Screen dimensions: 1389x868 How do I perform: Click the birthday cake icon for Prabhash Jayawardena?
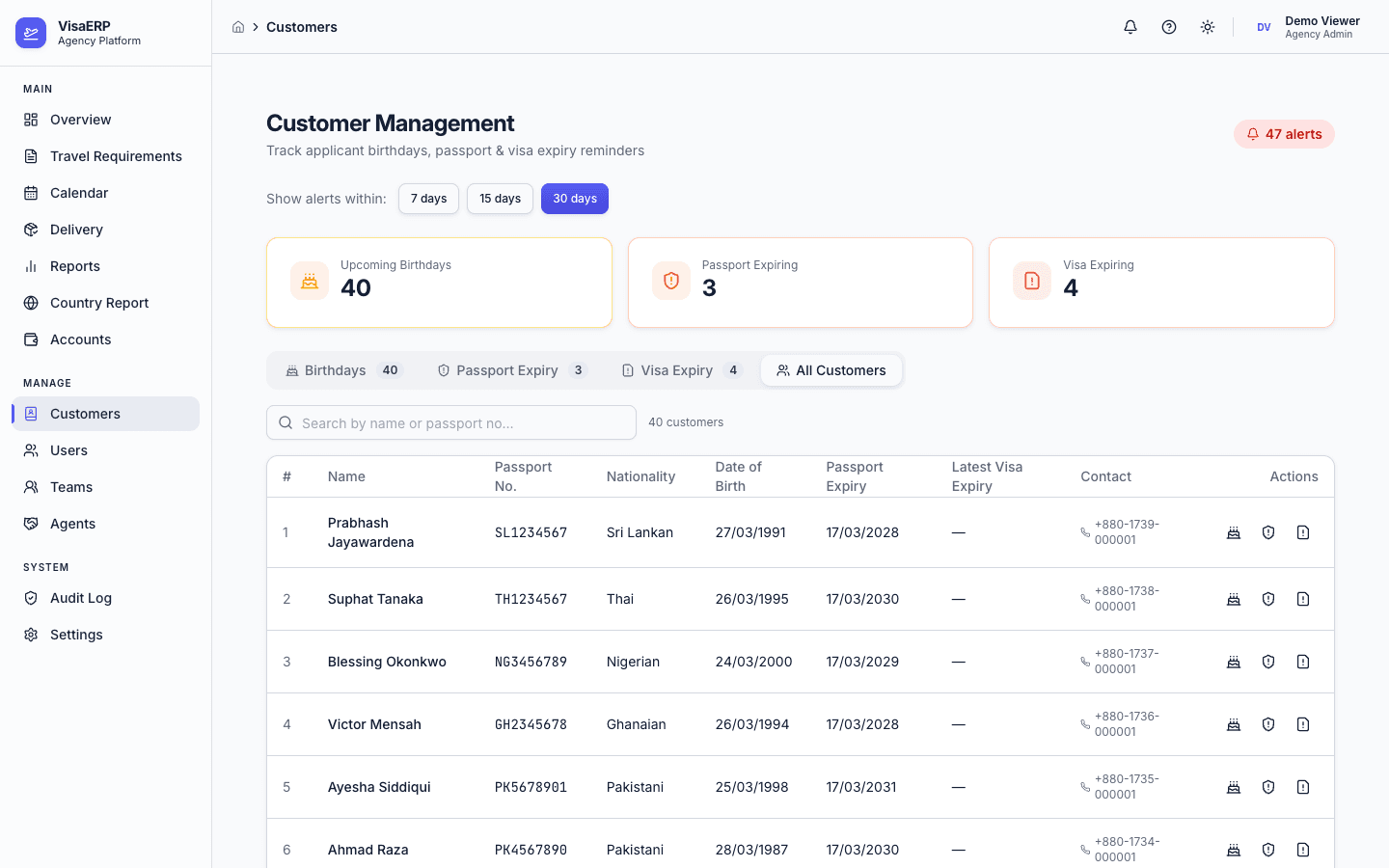click(x=1234, y=531)
